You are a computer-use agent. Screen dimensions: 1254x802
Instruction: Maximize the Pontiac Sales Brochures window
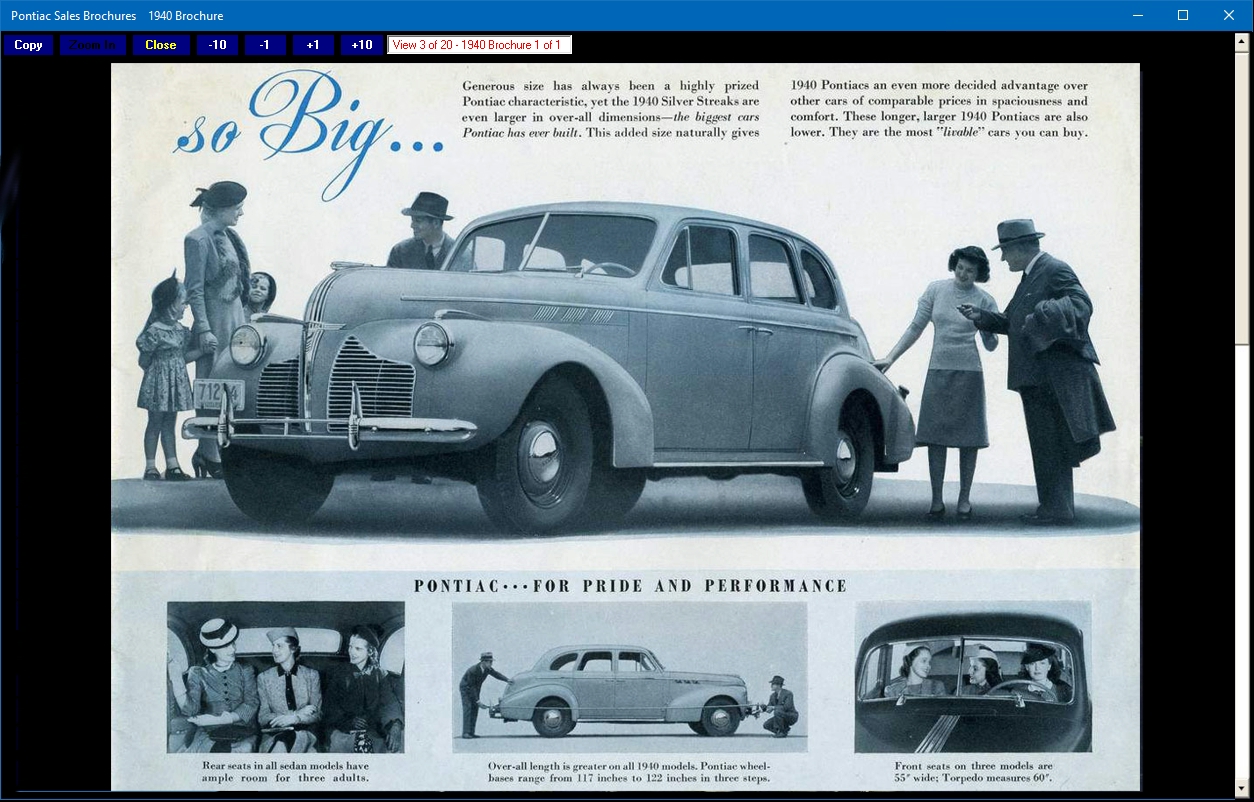tap(1183, 15)
